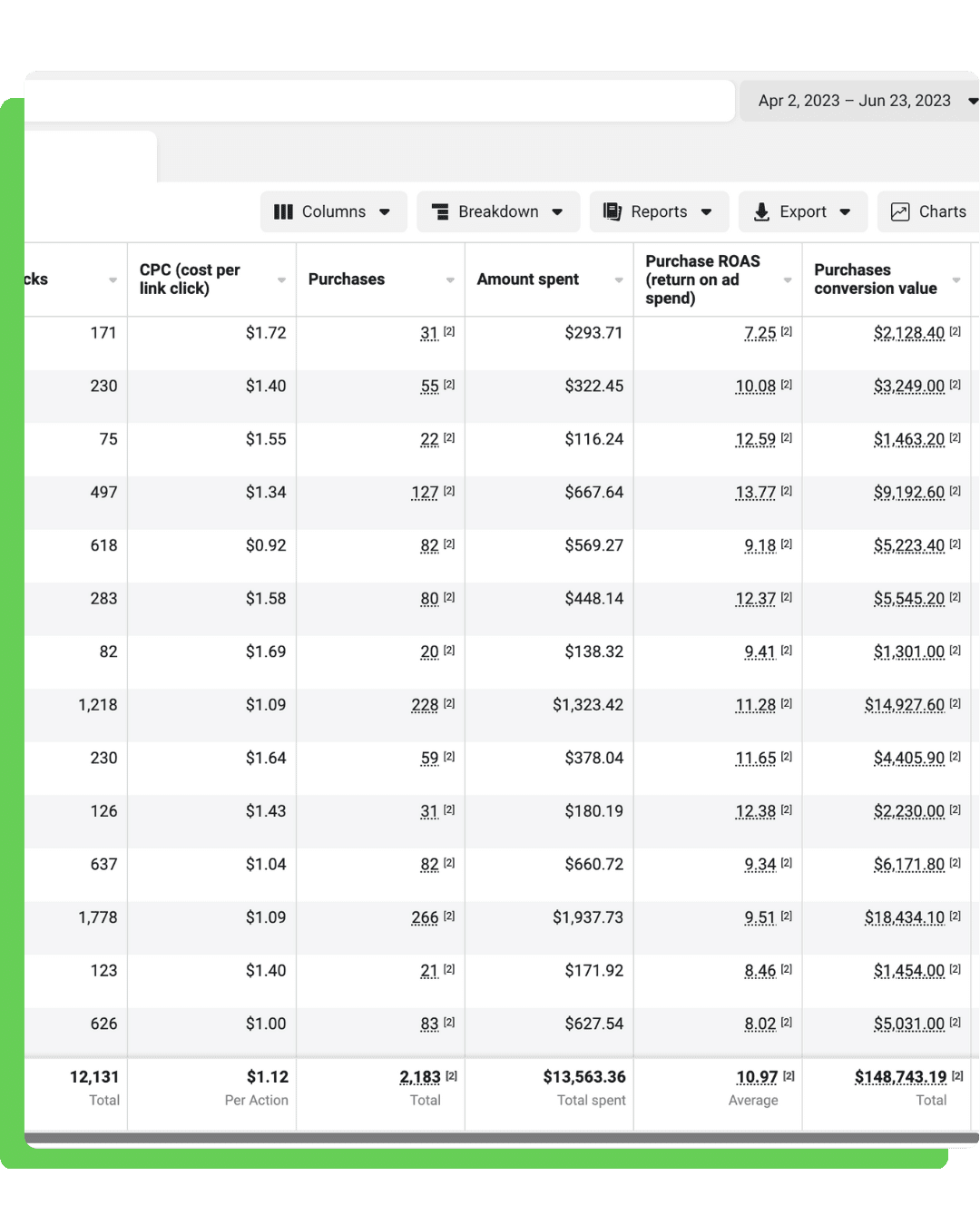Select the Purchase ROAS column header
980x1225 pixels.
click(702, 279)
